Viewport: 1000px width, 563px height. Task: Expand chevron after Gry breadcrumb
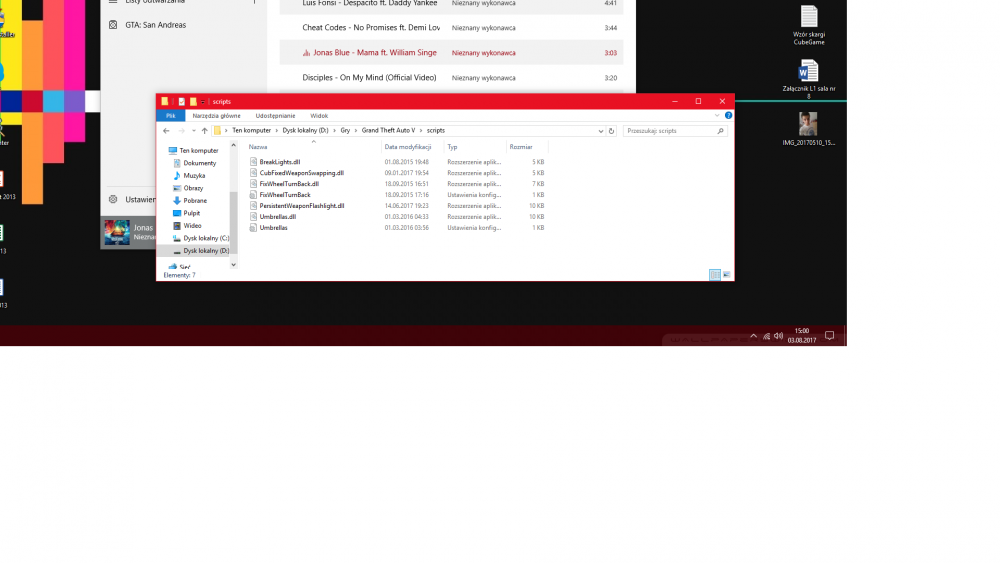[356, 131]
